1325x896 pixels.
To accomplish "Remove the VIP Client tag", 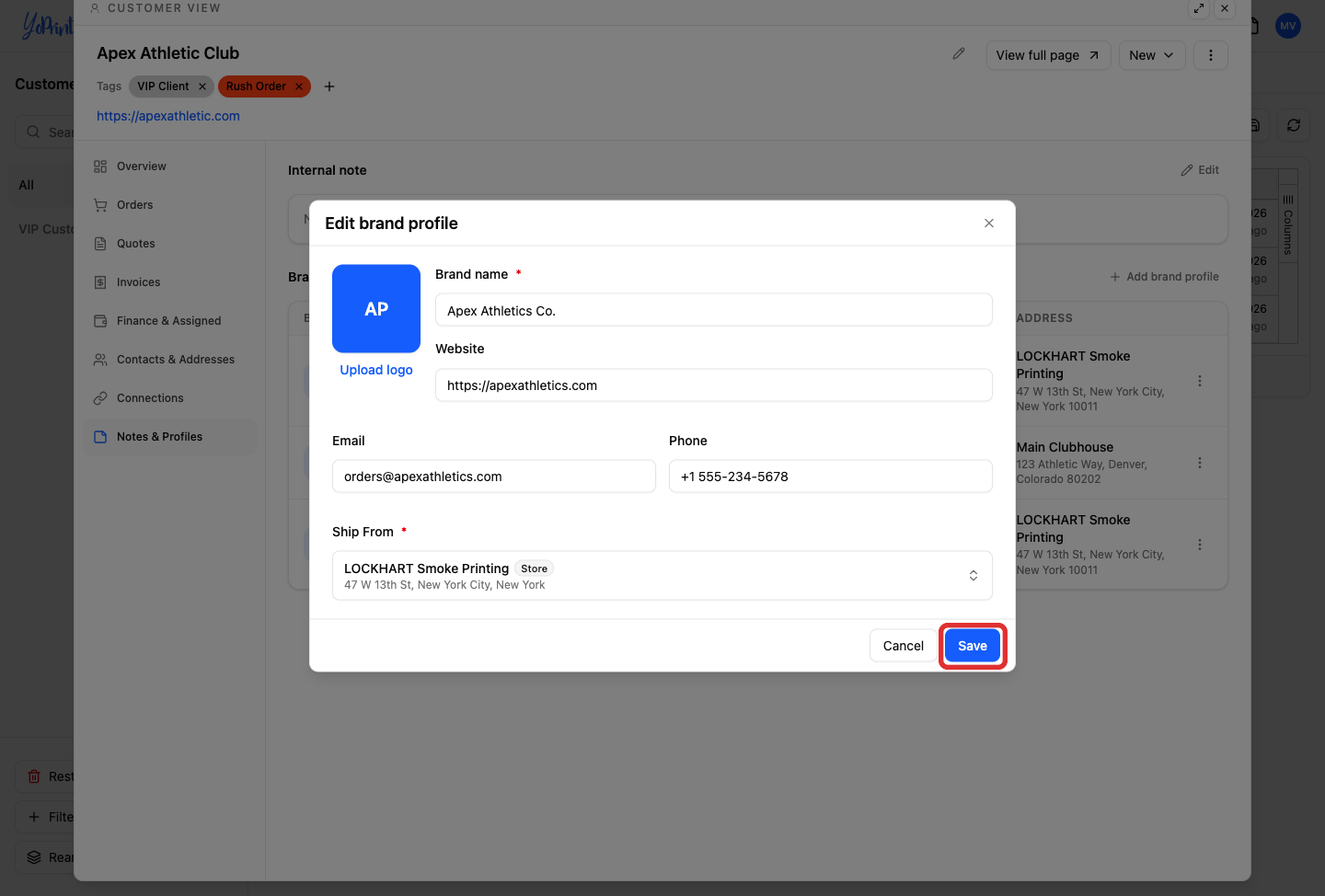I will tap(202, 86).
